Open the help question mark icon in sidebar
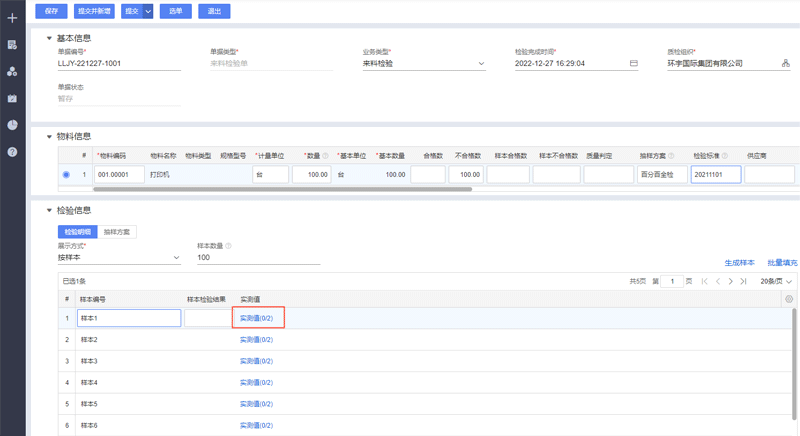800x436 pixels. pos(12,152)
